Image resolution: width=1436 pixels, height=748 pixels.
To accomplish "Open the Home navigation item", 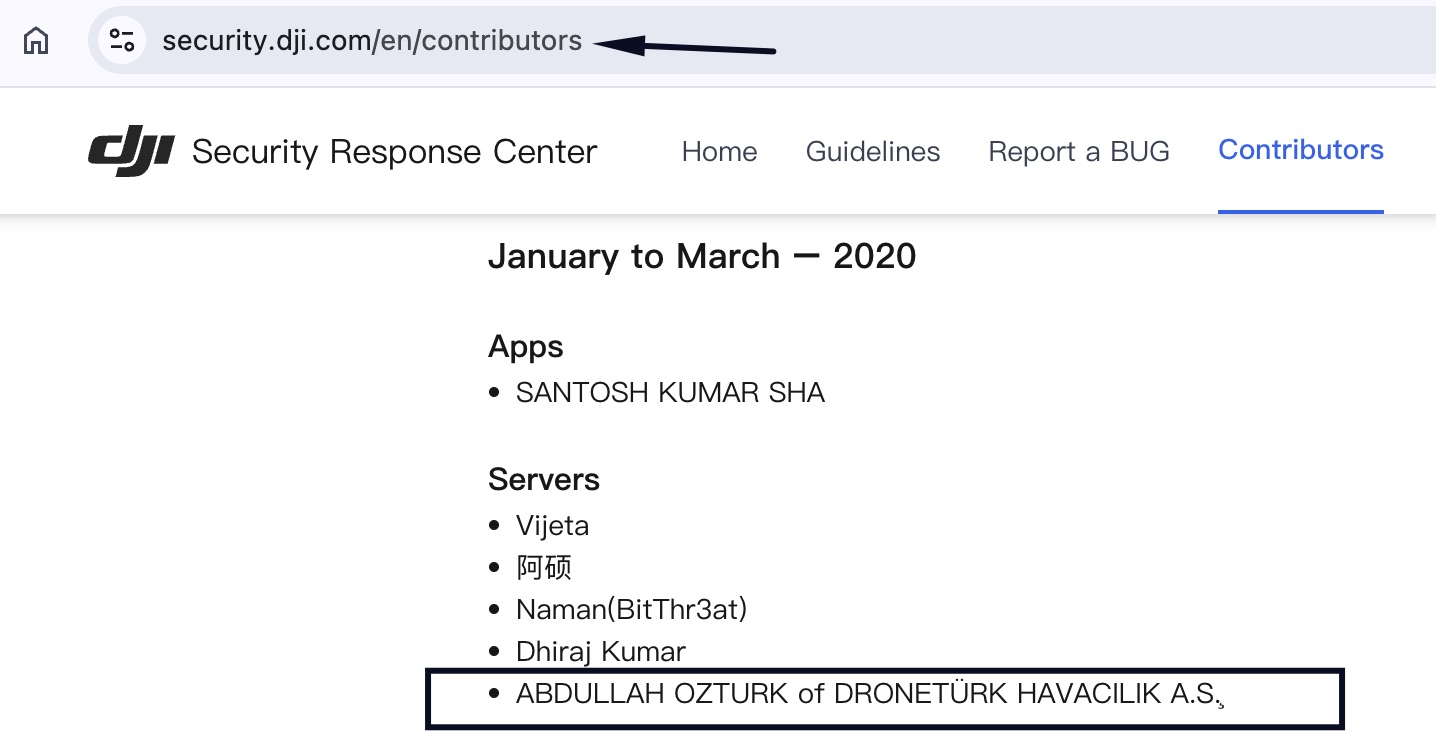I will [719, 152].
